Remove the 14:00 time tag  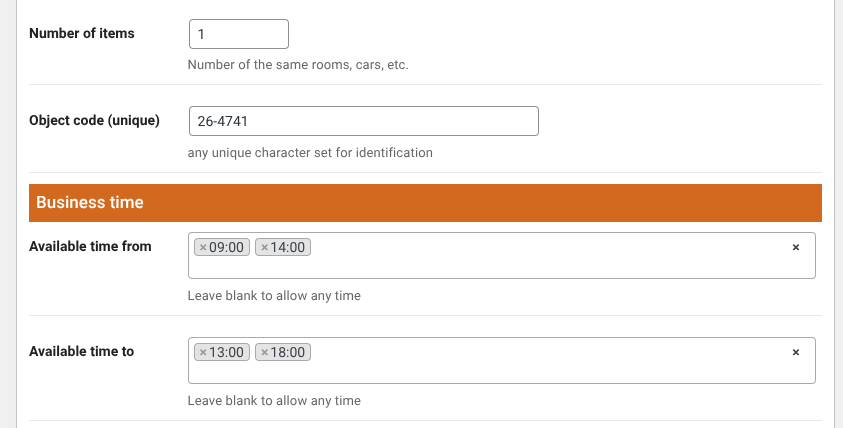[x=265, y=247]
